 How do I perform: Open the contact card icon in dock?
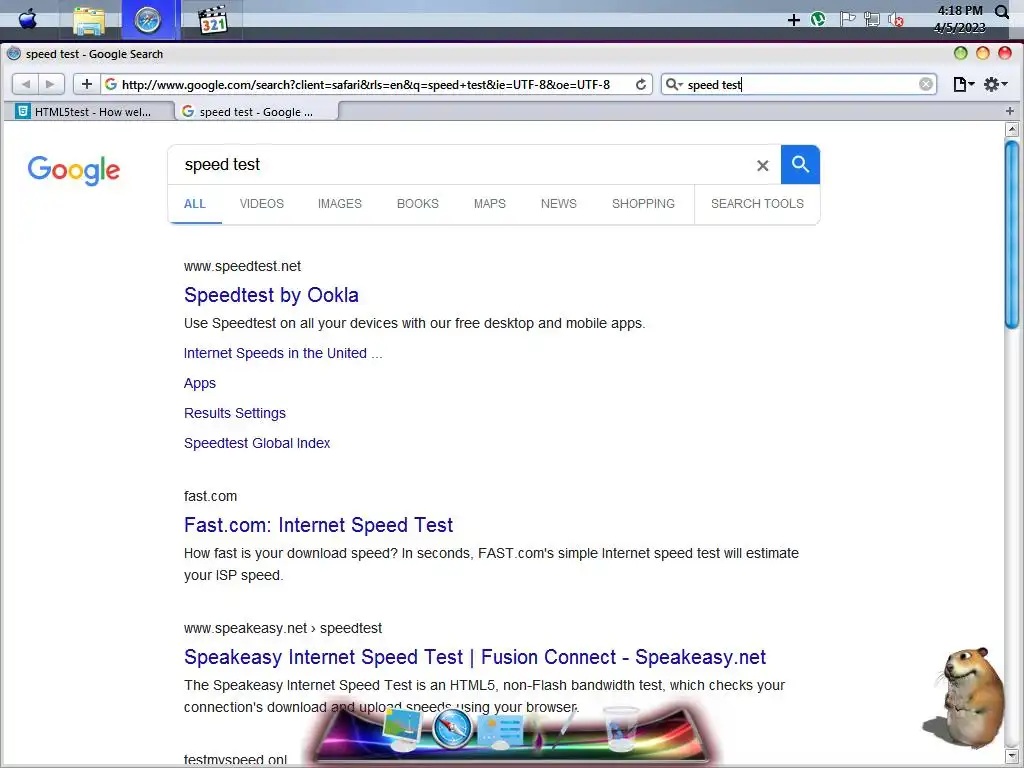(x=501, y=730)
